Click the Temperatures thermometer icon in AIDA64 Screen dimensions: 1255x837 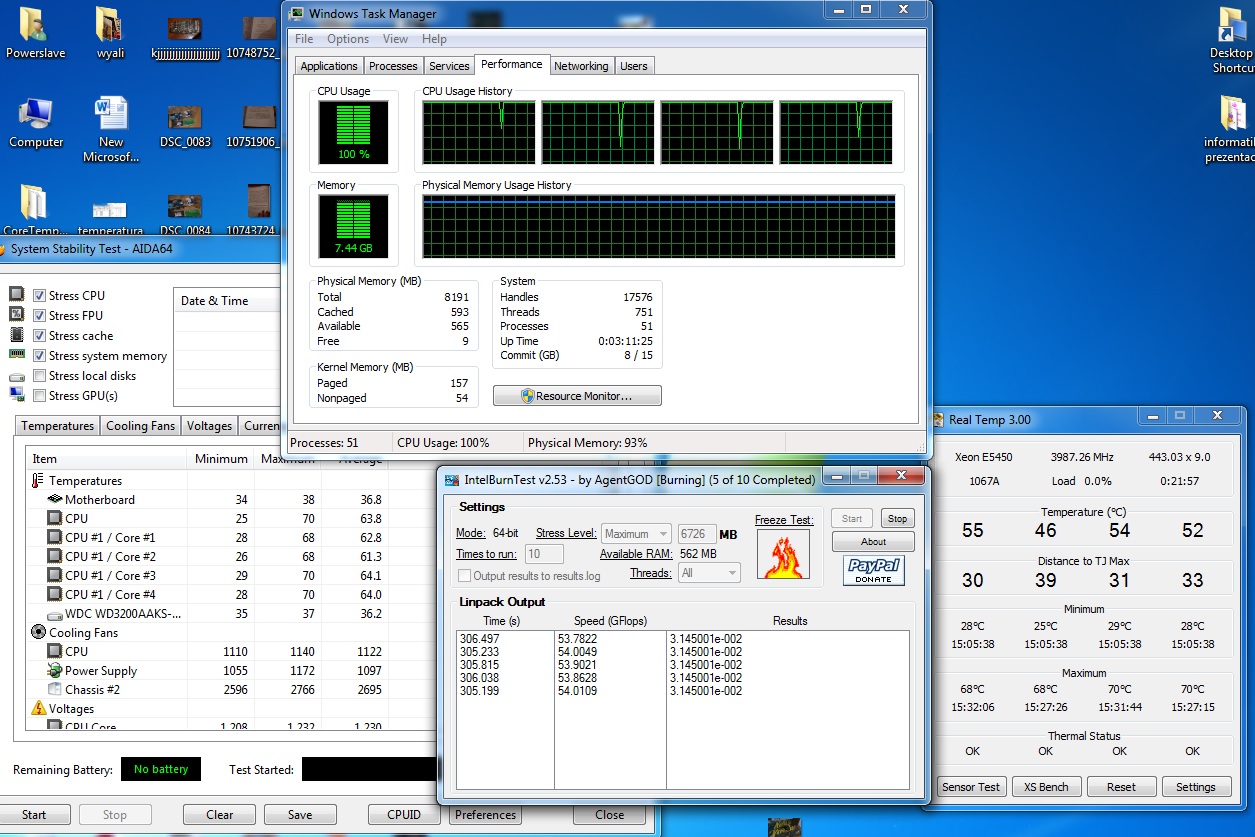(38, 481)
